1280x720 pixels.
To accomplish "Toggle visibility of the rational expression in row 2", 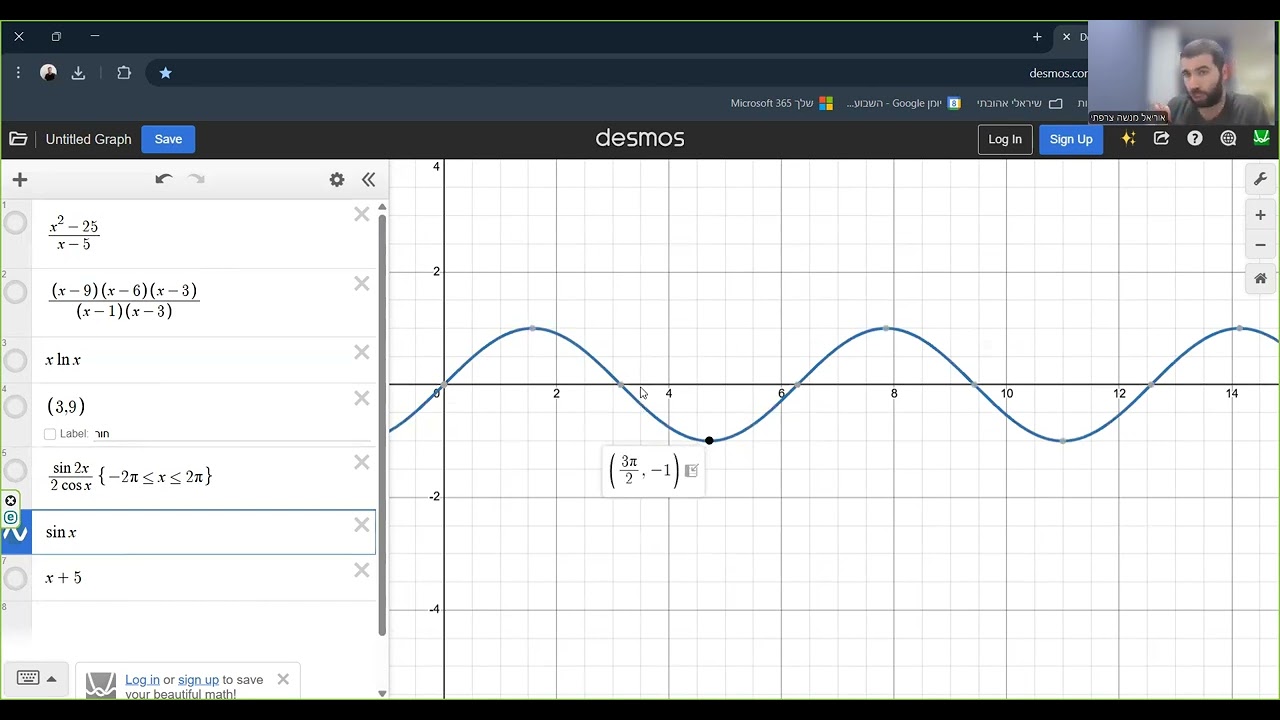I will pyautogui.click(x=16, y=292).
